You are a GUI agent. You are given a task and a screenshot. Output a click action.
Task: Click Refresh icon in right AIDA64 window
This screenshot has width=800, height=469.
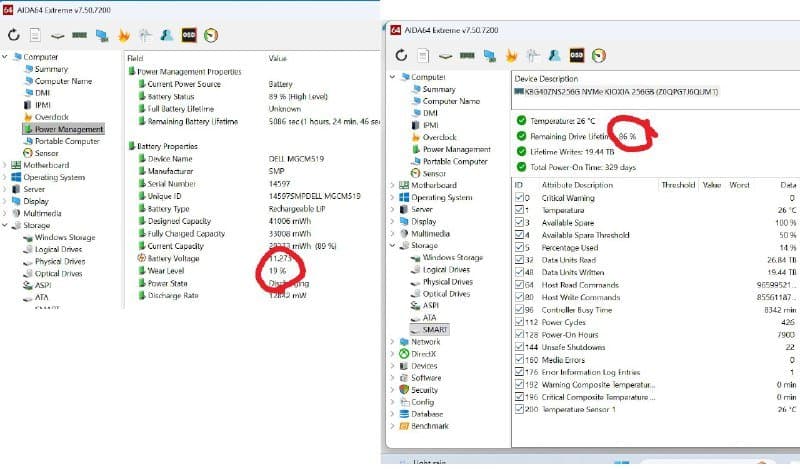(401, 55)
